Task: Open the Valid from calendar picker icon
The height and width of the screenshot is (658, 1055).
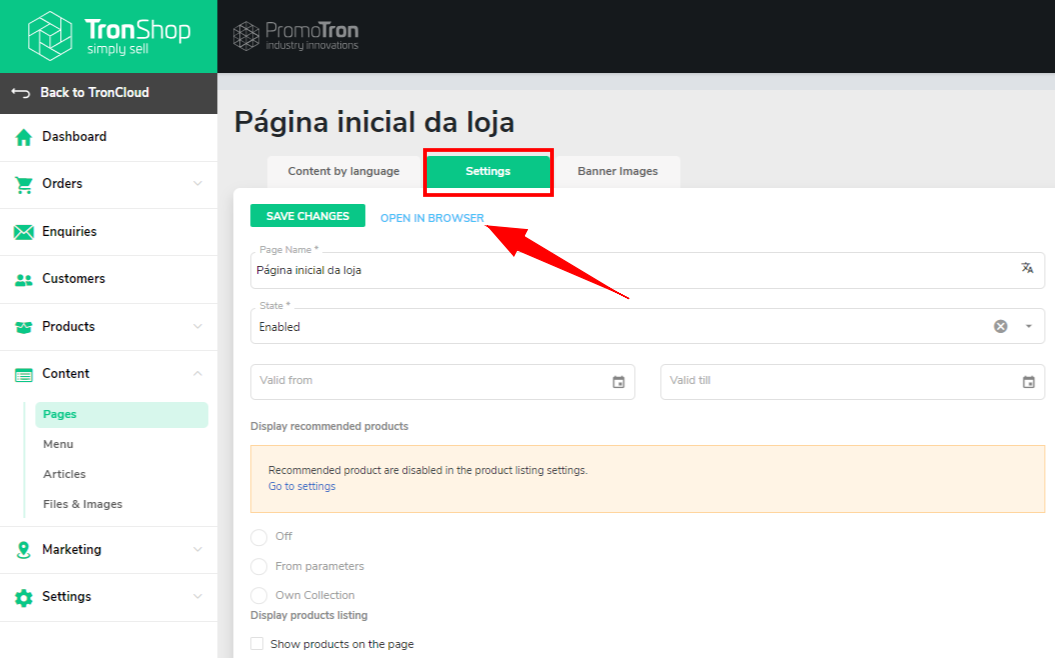Action: point(618,382)
